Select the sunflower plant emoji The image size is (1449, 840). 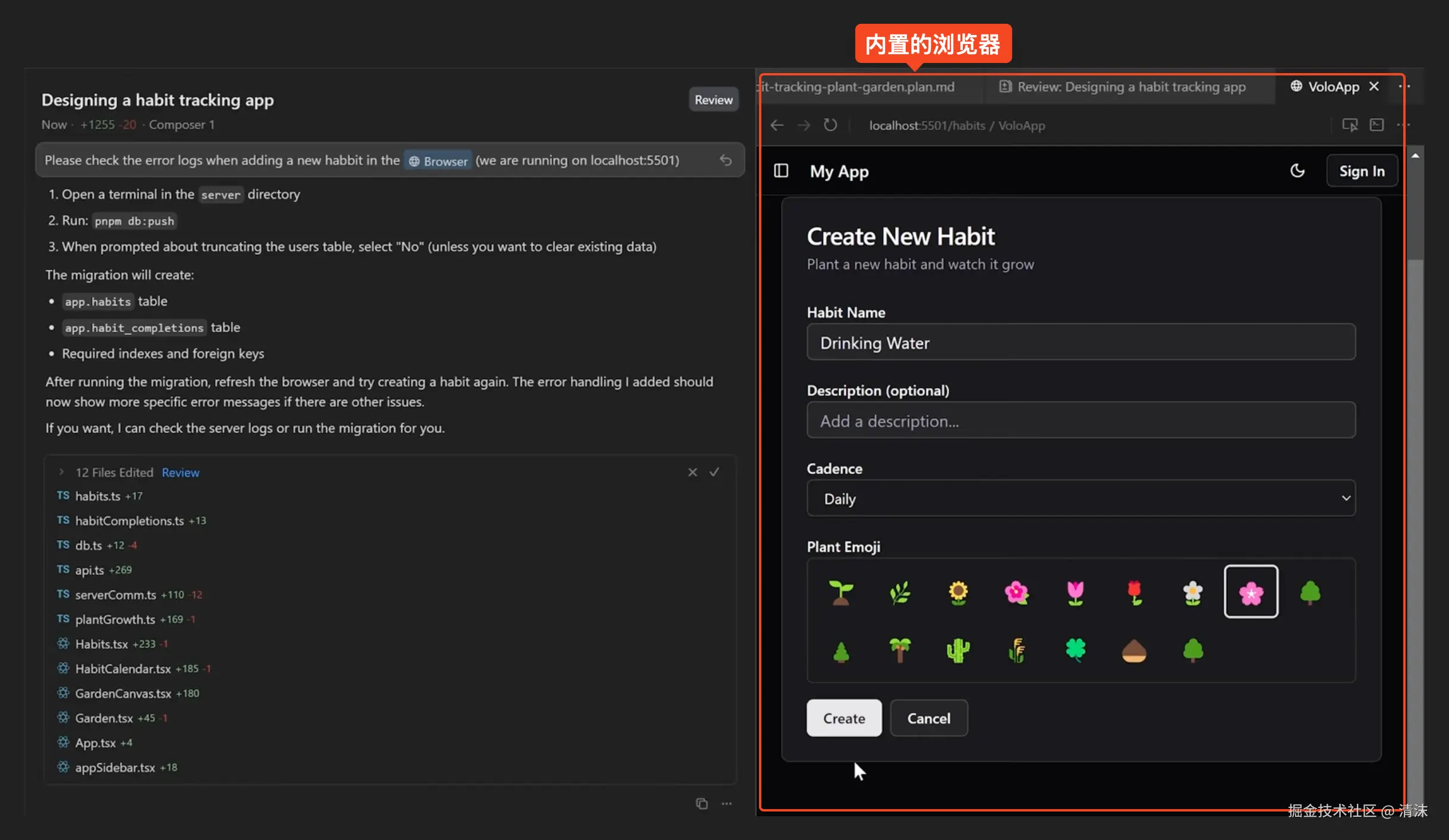coord(958,592)
